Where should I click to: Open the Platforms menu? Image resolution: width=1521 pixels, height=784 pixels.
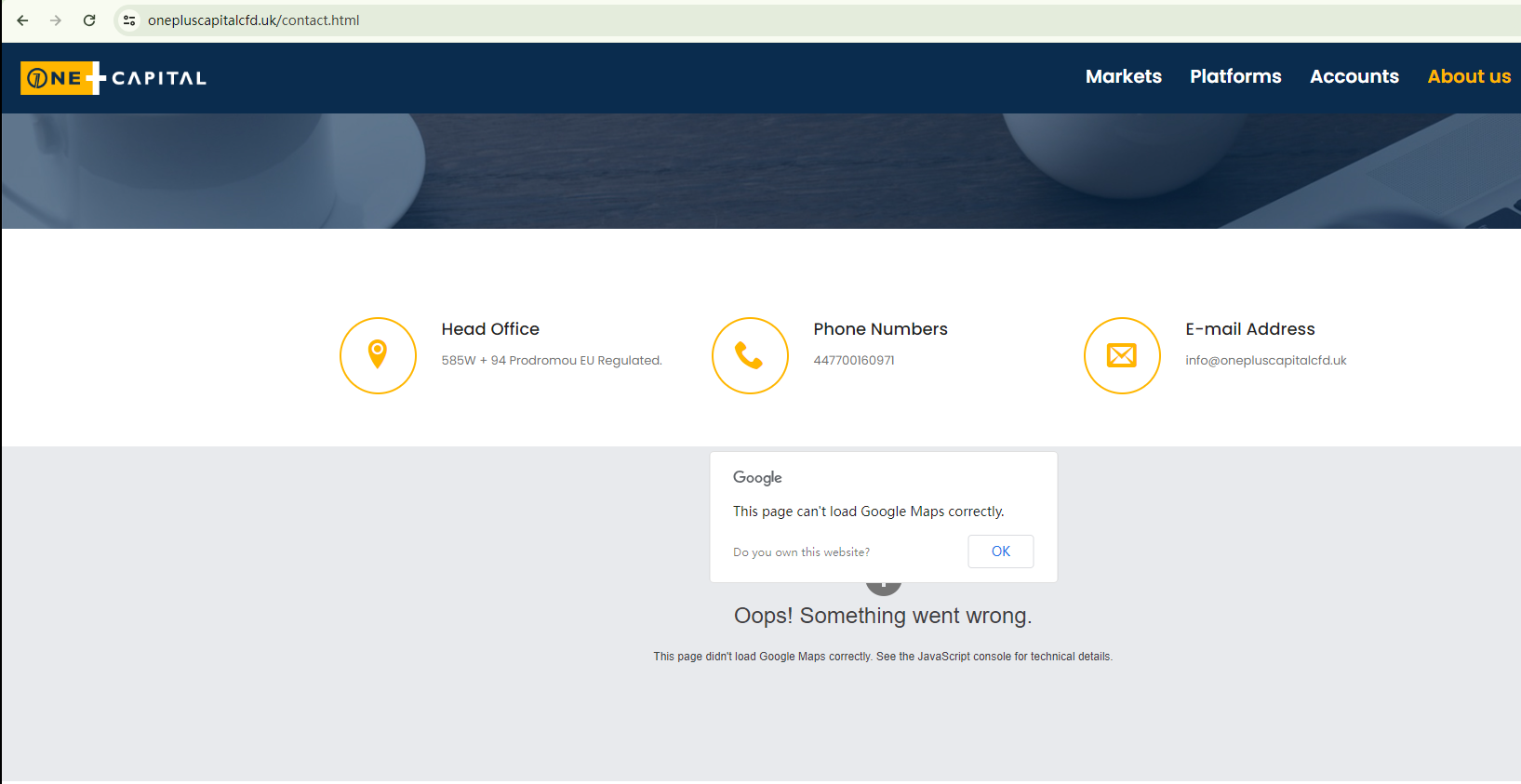coord(1235,77)
